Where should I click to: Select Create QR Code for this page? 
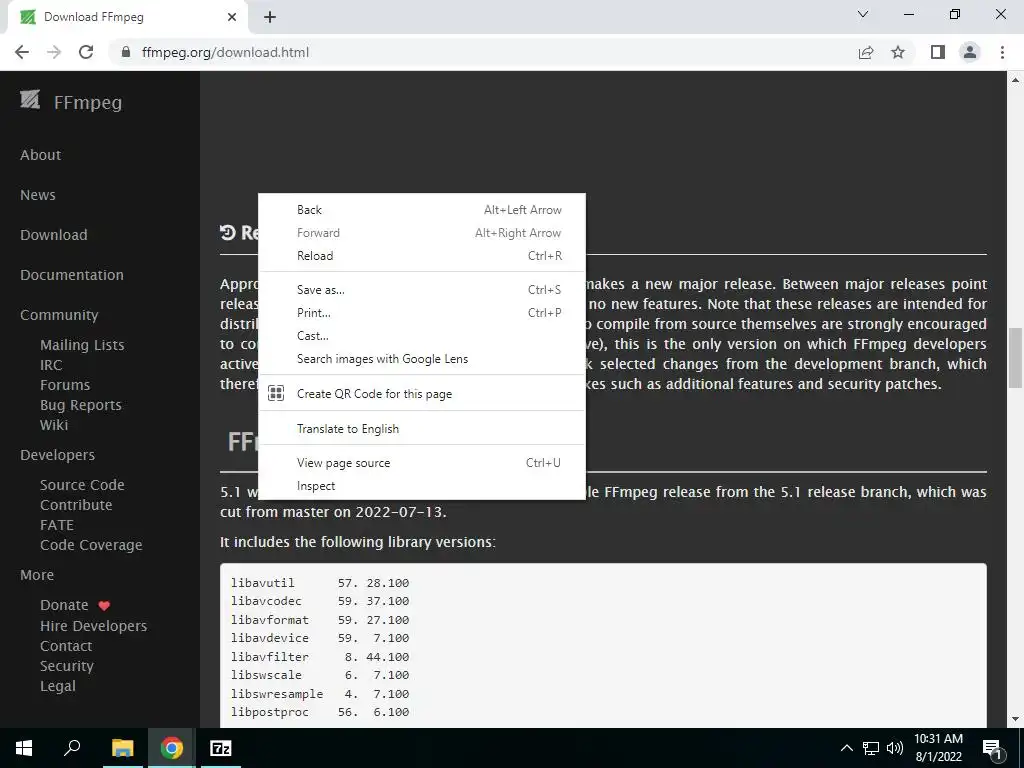422,394
